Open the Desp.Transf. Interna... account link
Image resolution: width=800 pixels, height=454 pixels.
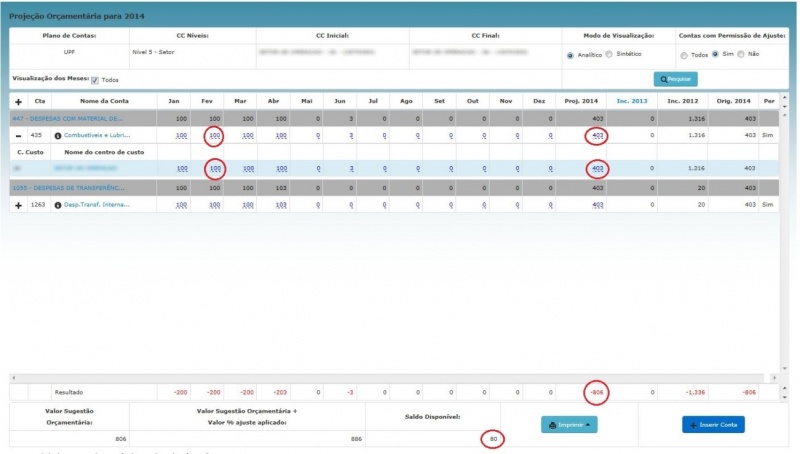point(97,205)
